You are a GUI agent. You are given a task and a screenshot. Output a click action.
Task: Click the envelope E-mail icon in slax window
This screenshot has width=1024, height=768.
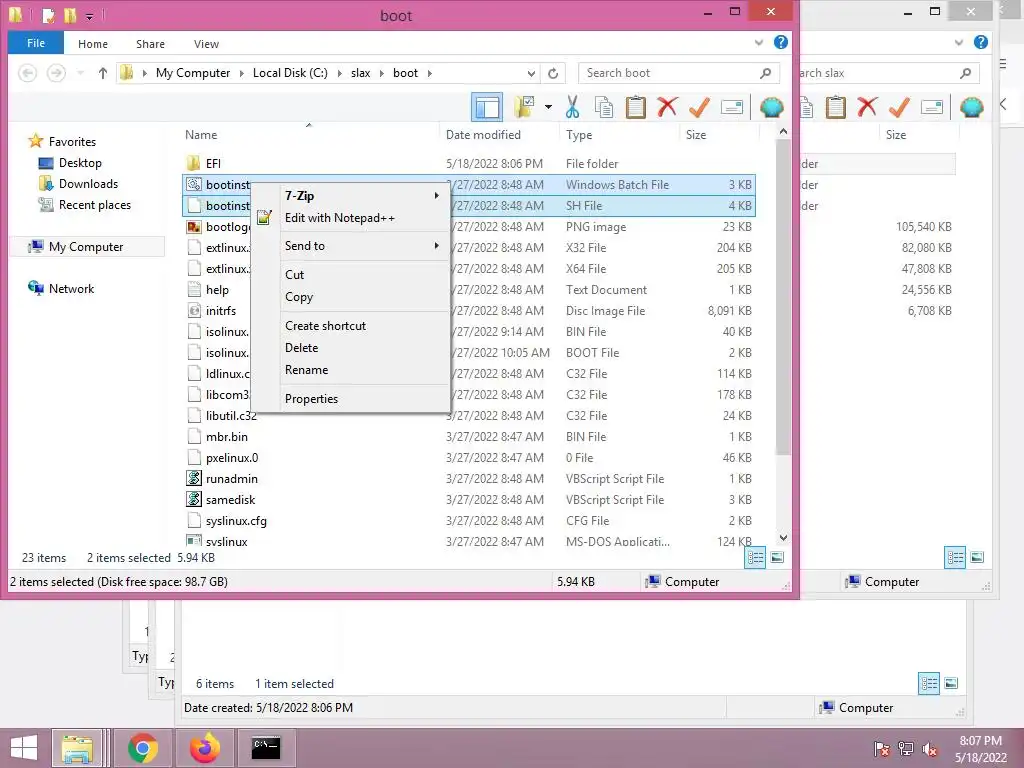pos(931,107)
